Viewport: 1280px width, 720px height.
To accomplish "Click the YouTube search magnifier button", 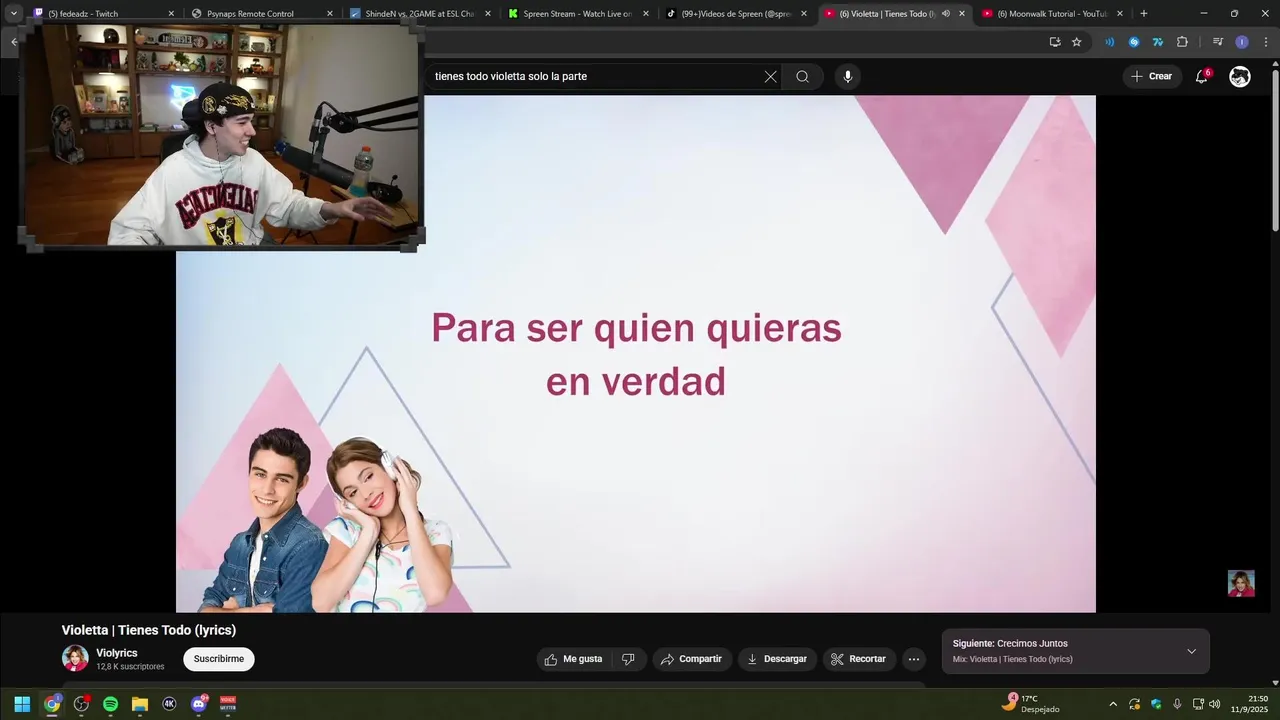I will (802, 76).
